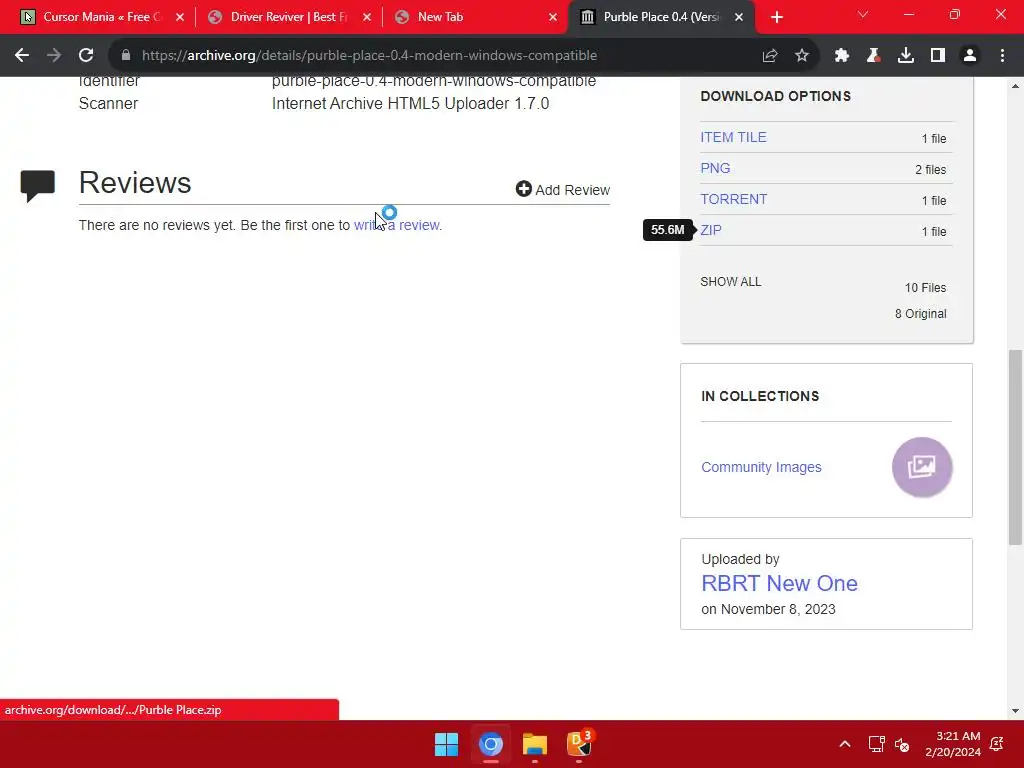
Task: Click the scrollbar up arrow
Action: [1015, 86]
